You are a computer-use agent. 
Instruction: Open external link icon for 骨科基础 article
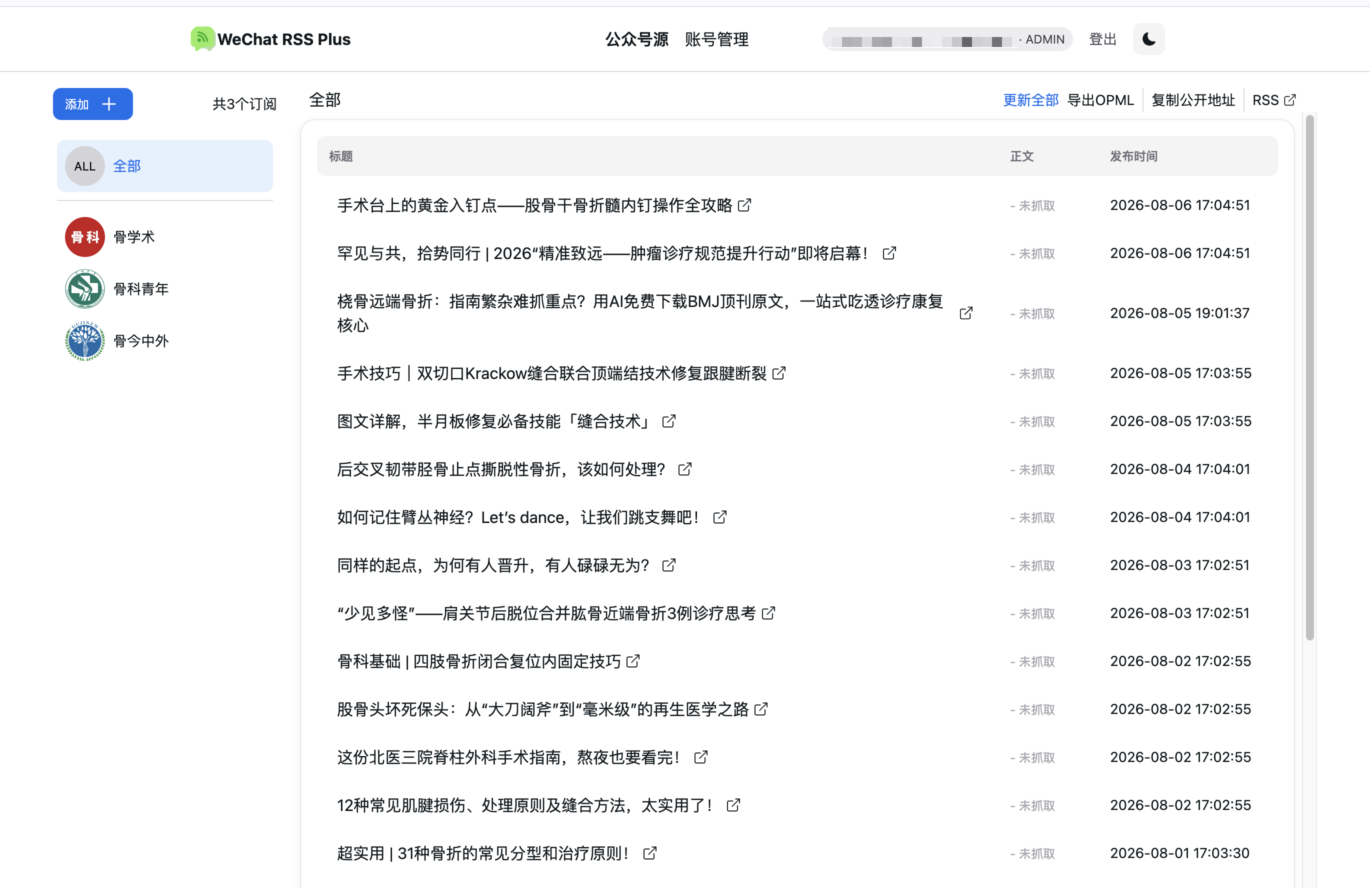(x=632, y=661)
